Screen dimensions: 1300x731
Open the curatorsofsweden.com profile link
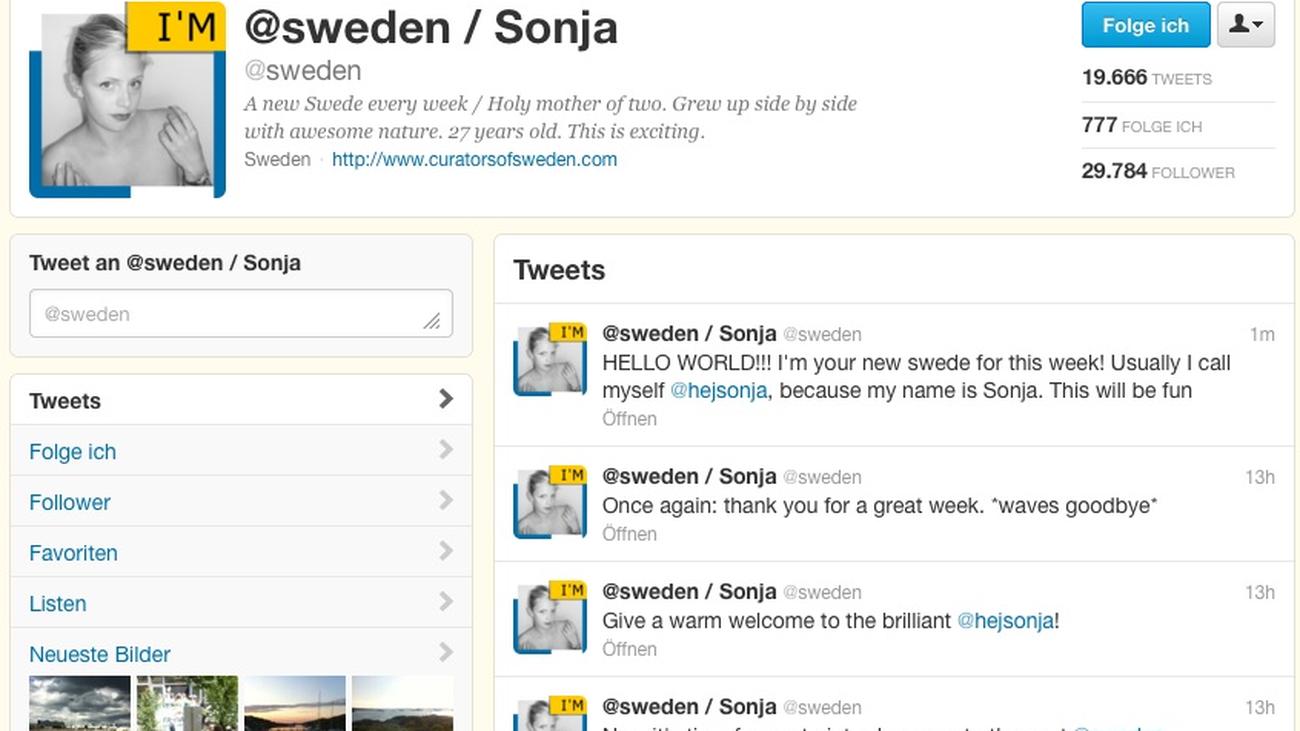coord(474,159)
